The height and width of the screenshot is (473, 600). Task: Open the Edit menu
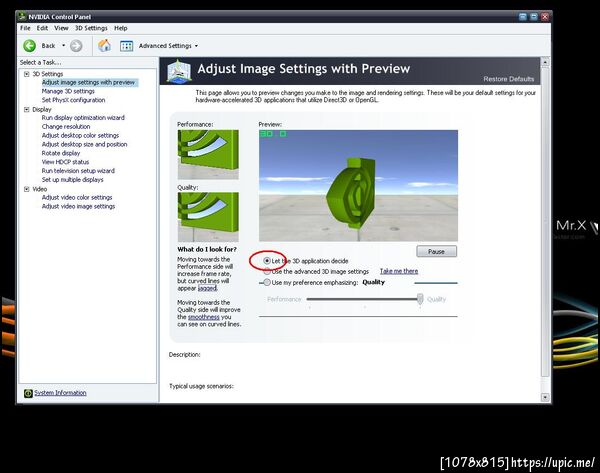pyautogui.click(x=42, y=28)
